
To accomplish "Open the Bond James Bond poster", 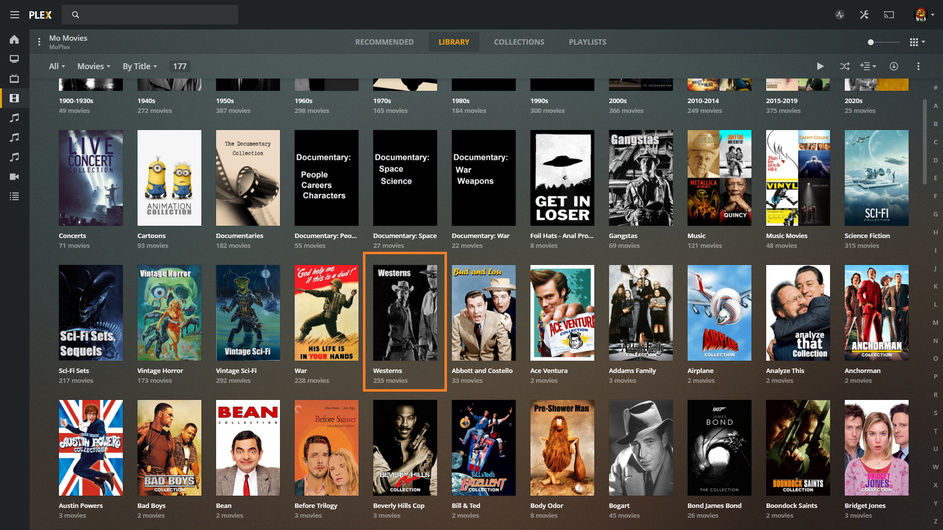I will coord(719,448).
